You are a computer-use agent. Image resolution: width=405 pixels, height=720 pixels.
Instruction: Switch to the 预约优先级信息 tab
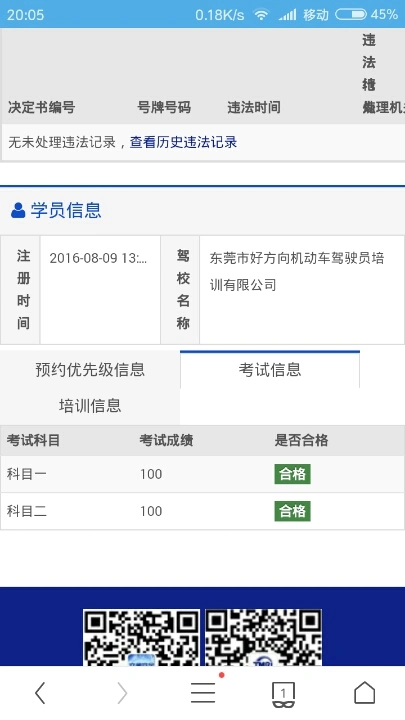click(x=90, y=370)
